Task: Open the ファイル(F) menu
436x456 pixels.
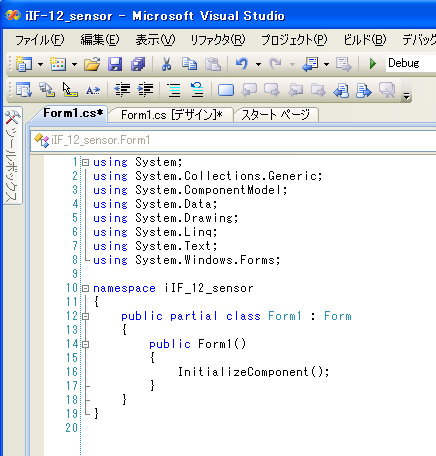Action: point(40,40)
